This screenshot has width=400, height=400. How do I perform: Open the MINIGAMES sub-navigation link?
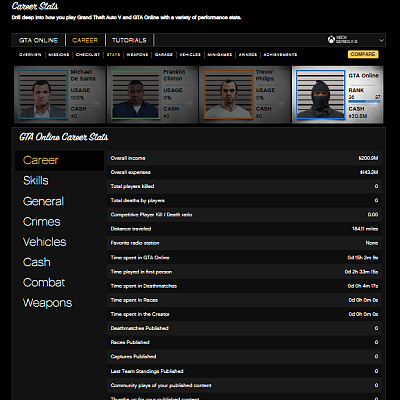pyautogui.click(x=220, y=55)
